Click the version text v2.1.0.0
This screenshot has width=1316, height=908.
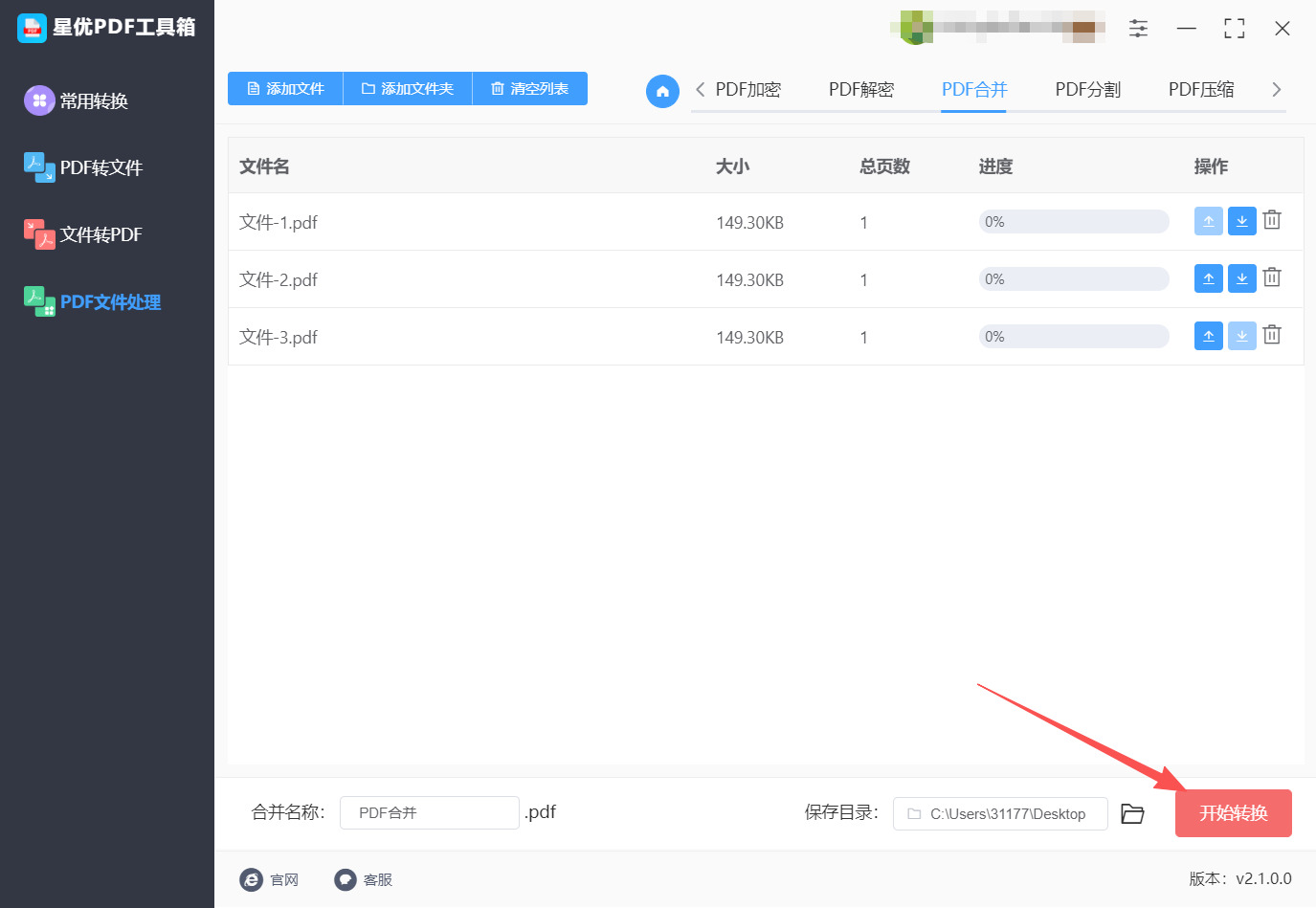tap(1263, 878)
